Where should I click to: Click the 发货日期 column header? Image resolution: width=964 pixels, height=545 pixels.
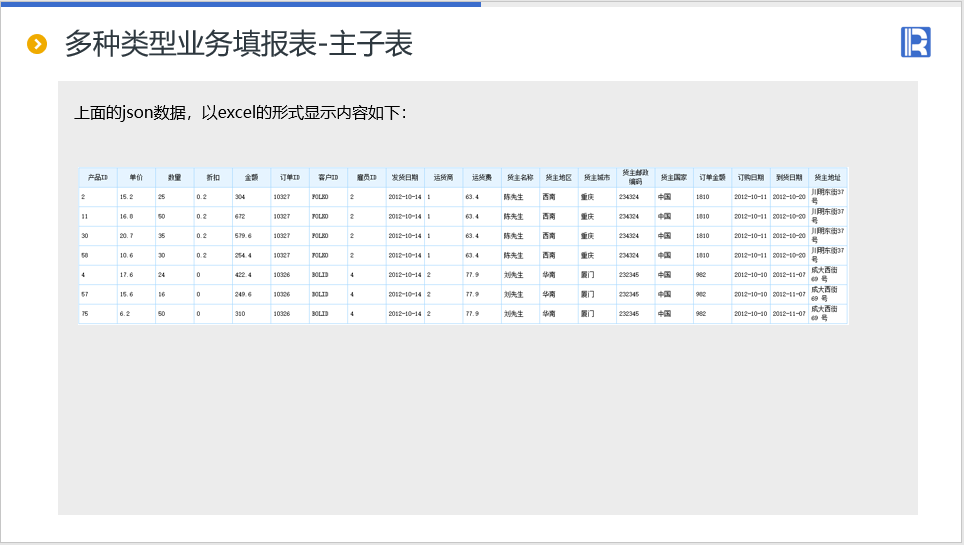click(405, 178)
